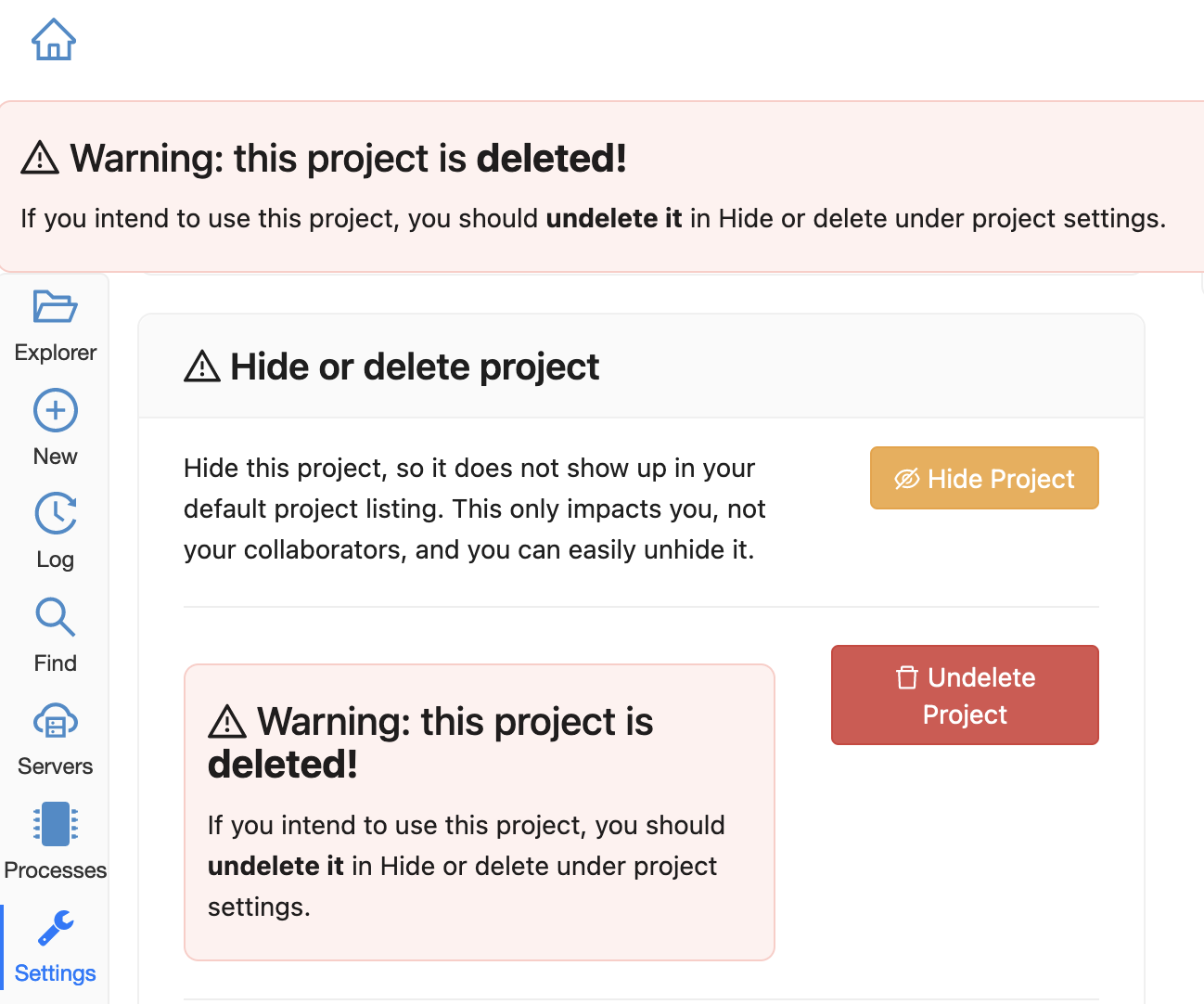
Task: Click warning triangle in top deleted banner
Action: point(40,159)
